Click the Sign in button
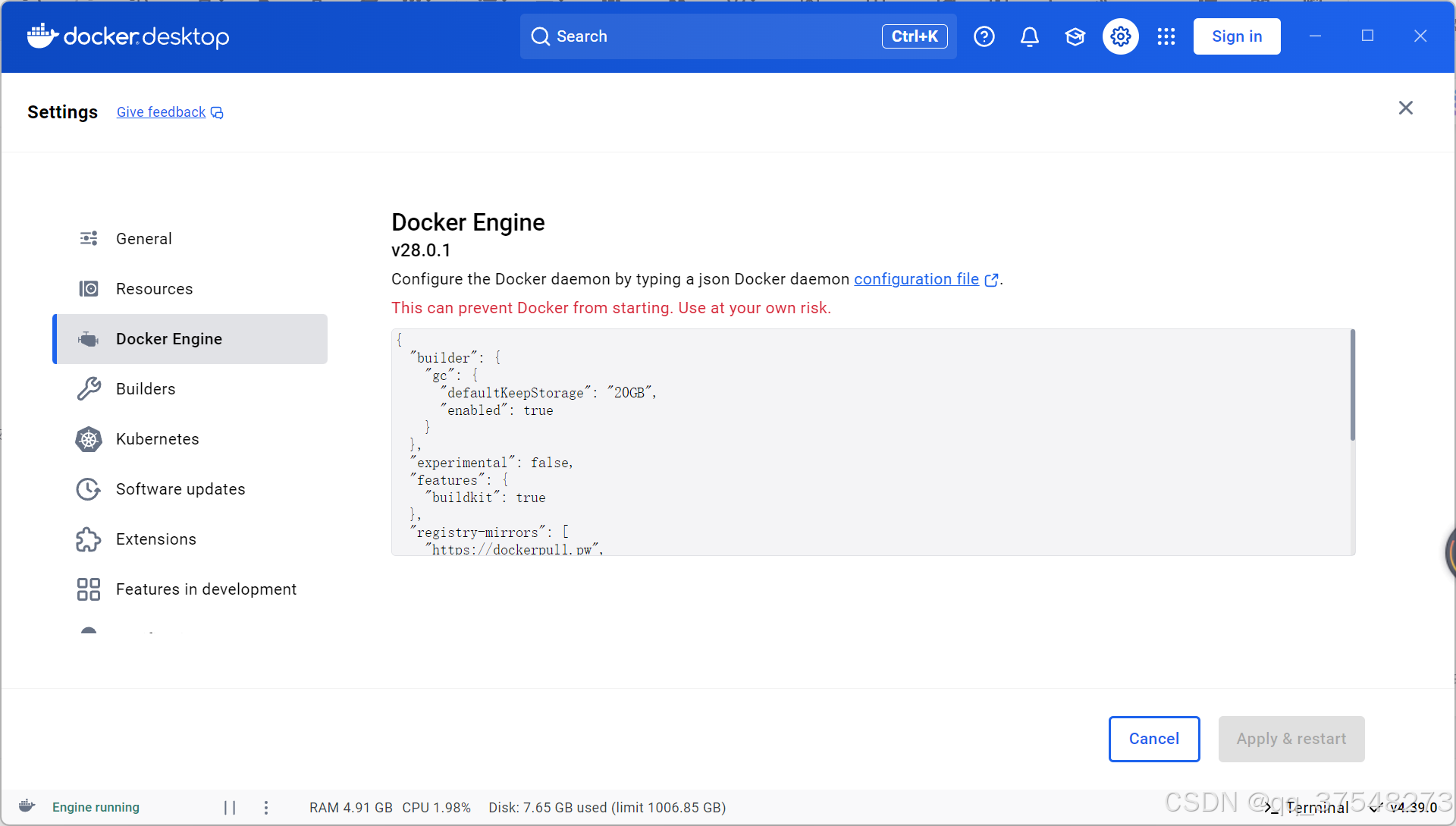Screen dimensions: 1456x826 tap(1236, 36)
